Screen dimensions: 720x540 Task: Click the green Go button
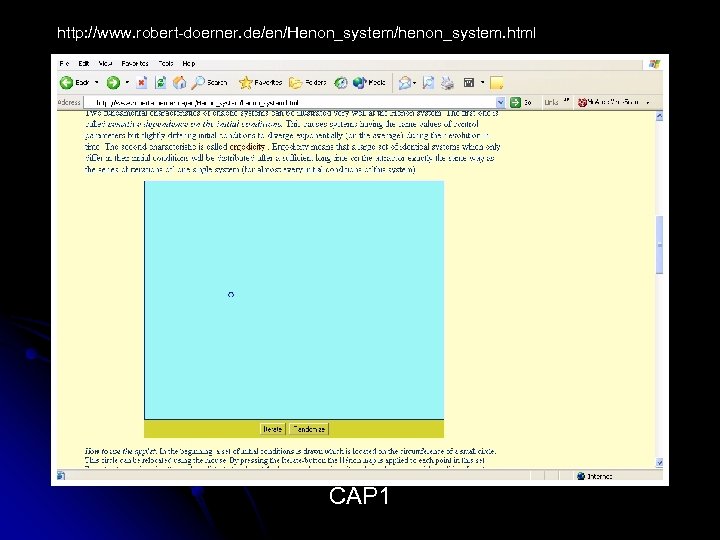521,102
